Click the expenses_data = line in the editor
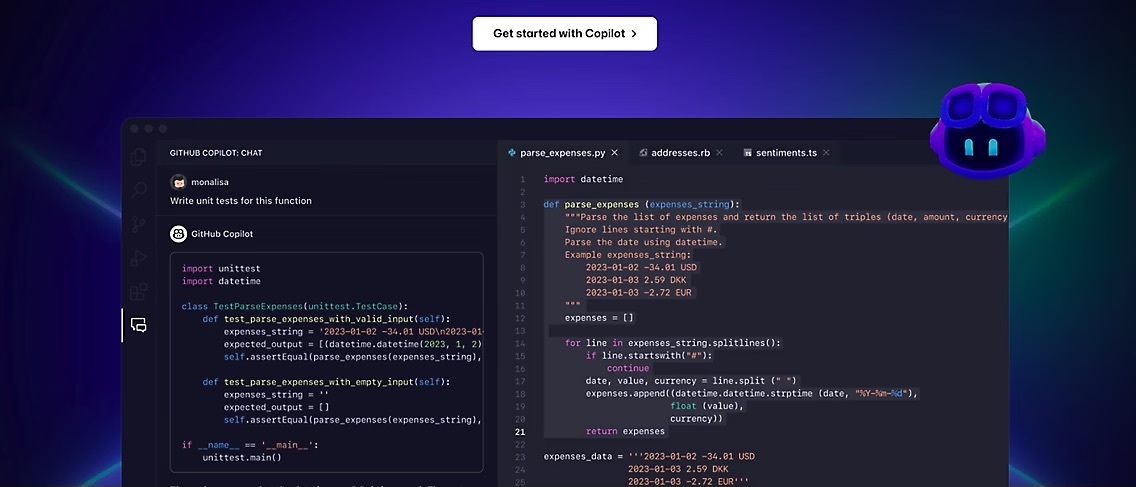 pyautogui.click(x=649, y=457)
